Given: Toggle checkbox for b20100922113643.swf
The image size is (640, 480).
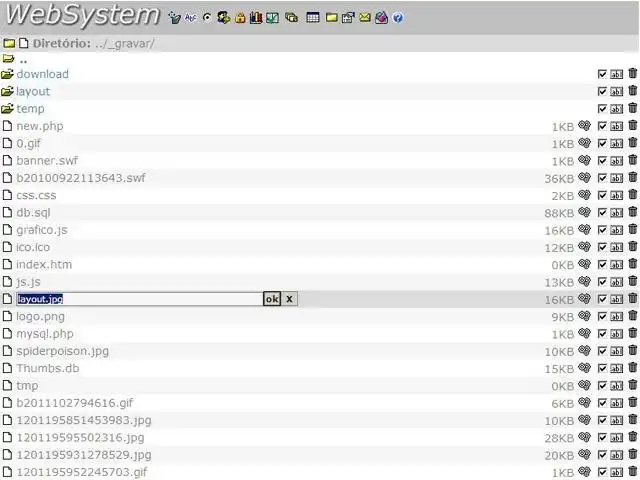Looking at the screenshot, I should pyautogui.click(x=602, y=178).
